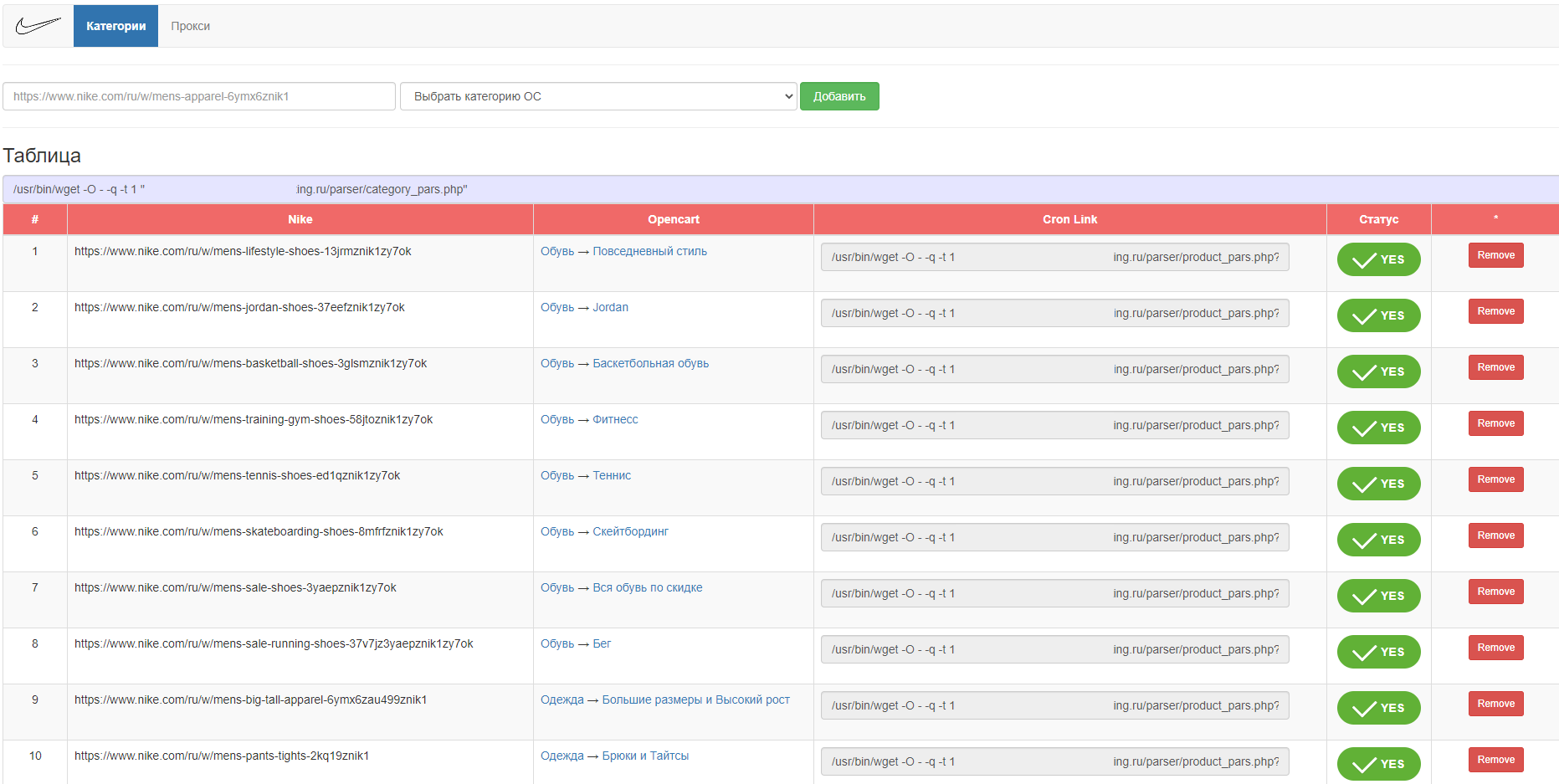Screen dimensions: 1559x784
Task: Open the Категории tab
Action: click(x=115, y=26)
